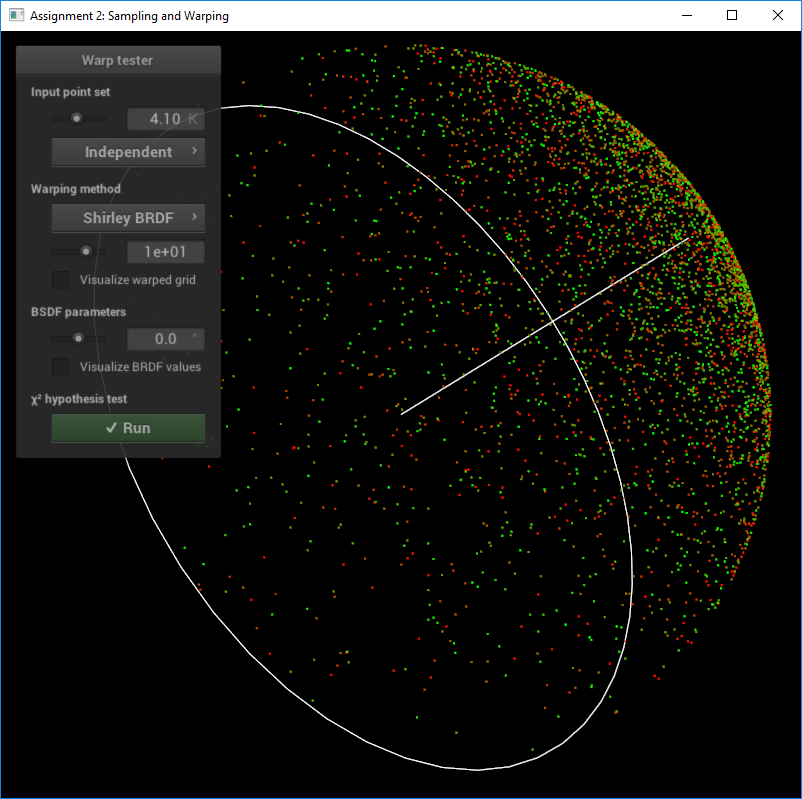Screen dimensions: 802x799
Task: Click the warping parameter slider knob
Action: pos(86,252)
